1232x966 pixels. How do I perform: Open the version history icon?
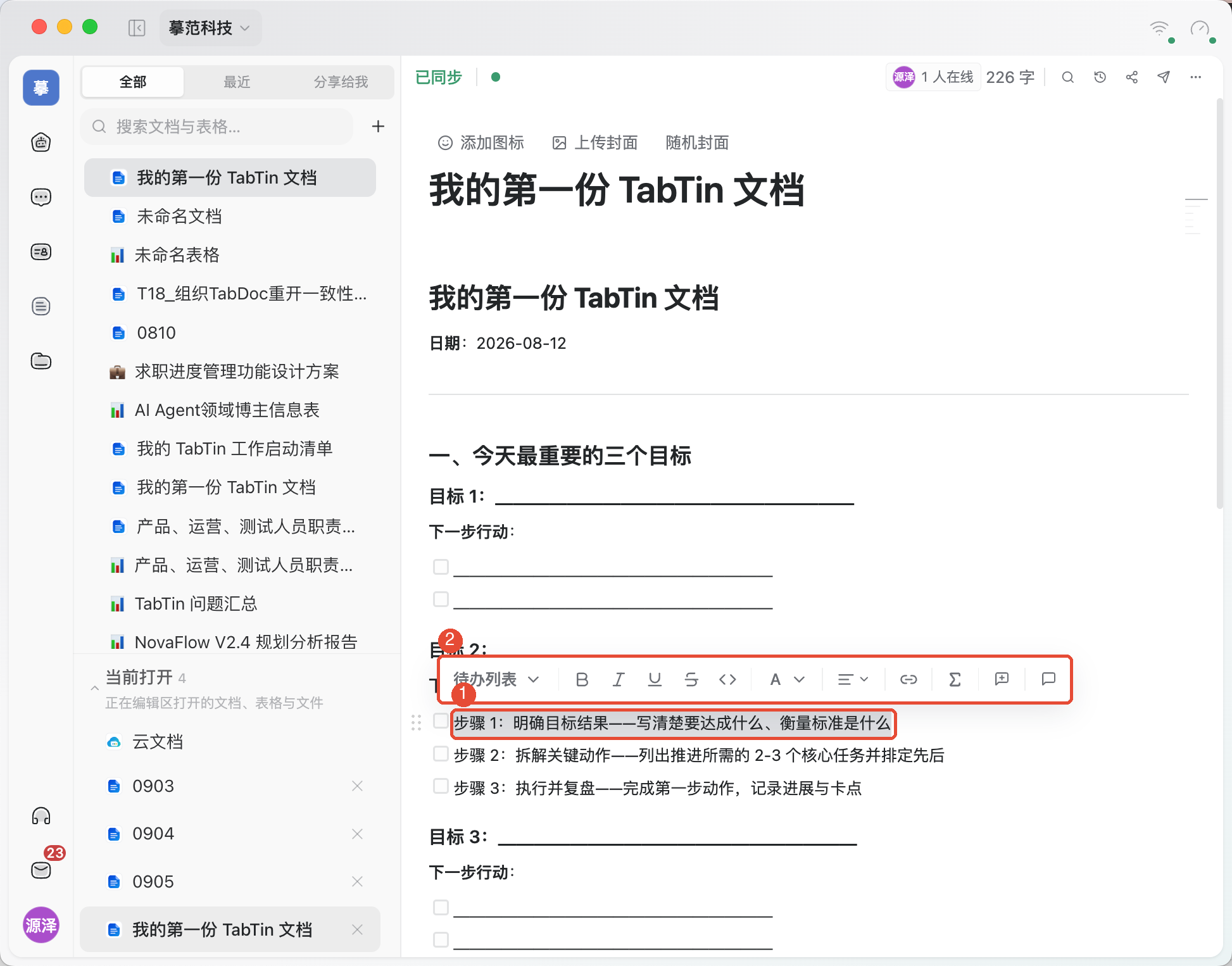point(1100,77)
